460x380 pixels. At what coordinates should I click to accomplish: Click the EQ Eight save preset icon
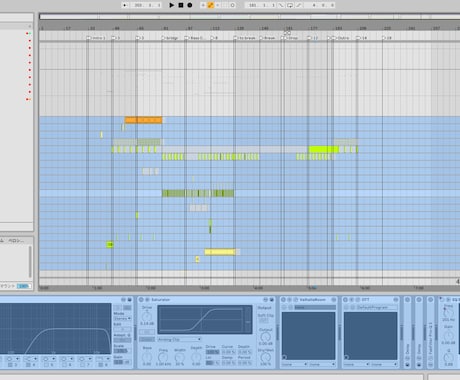pyautogui.click(x=129, y=300)
